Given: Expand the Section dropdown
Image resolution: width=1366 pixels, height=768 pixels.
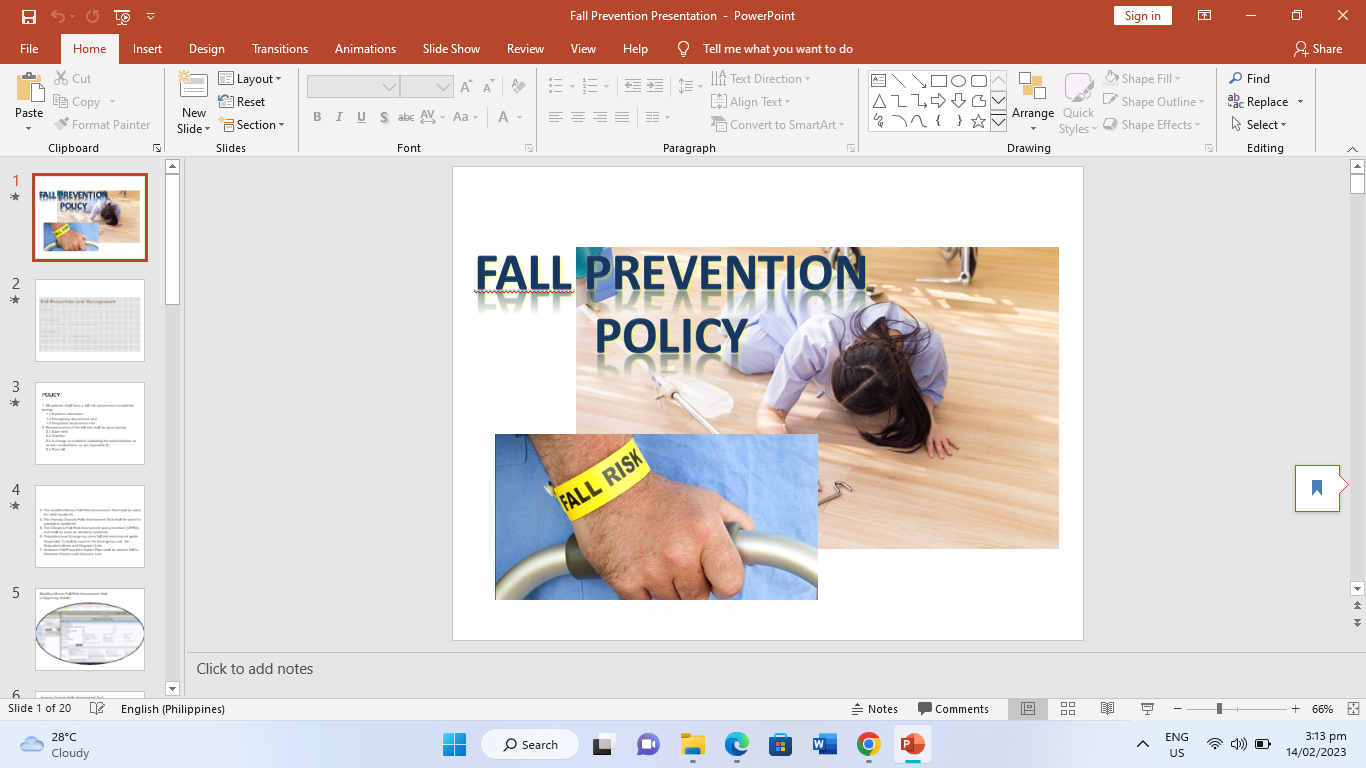Looking at the screenshot, I should [252, 125].
